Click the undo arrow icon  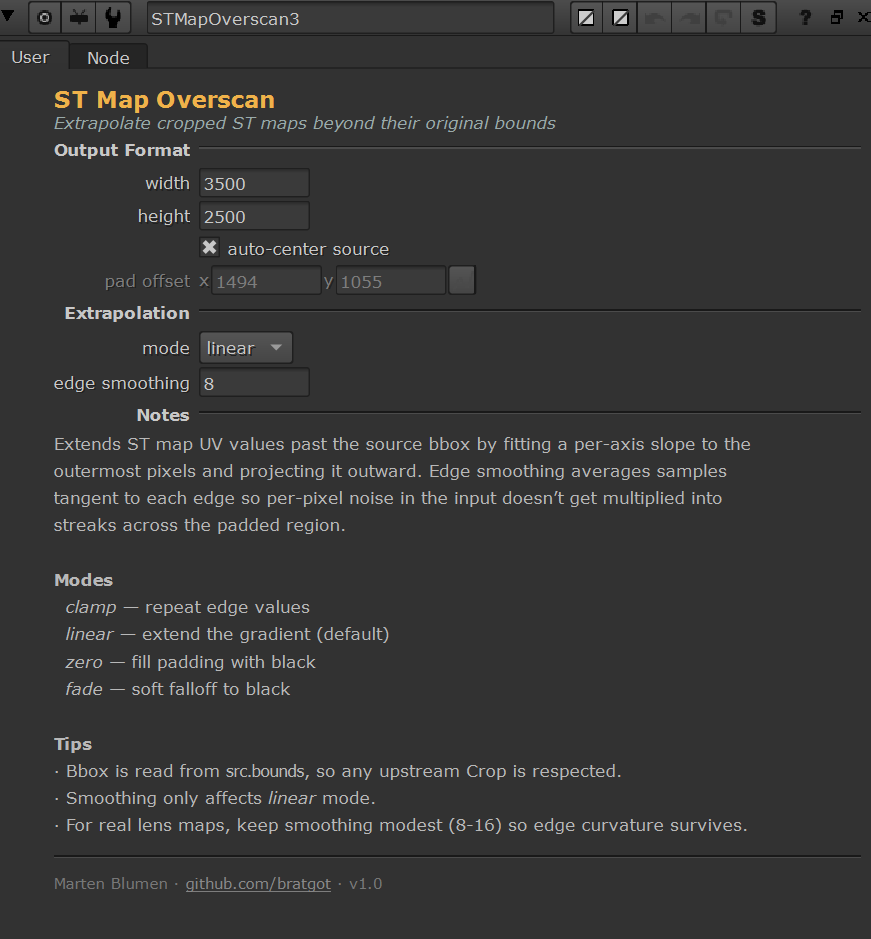pos(655,18)
